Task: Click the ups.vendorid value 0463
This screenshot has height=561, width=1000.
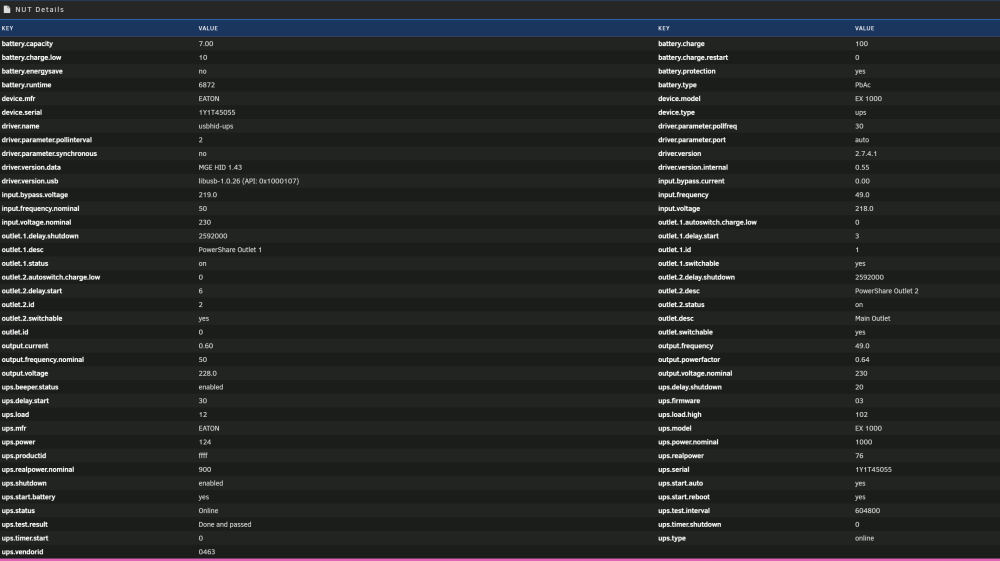Action: (207, 552)
